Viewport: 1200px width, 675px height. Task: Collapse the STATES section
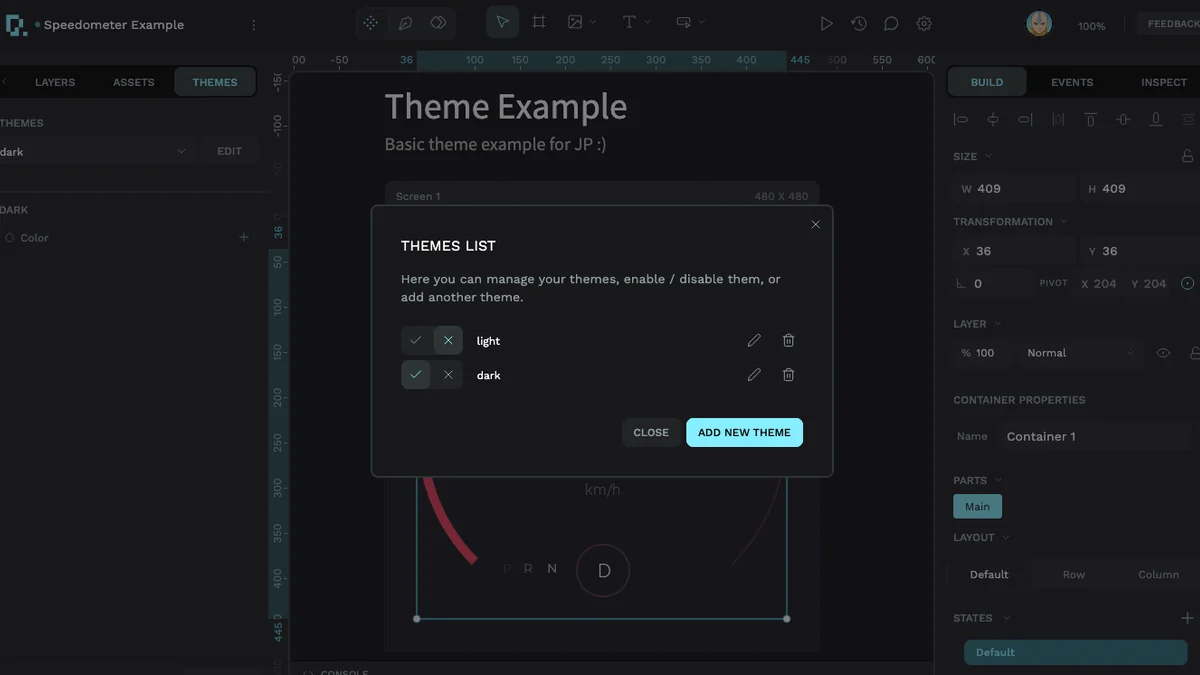(x=1007, y=618)
